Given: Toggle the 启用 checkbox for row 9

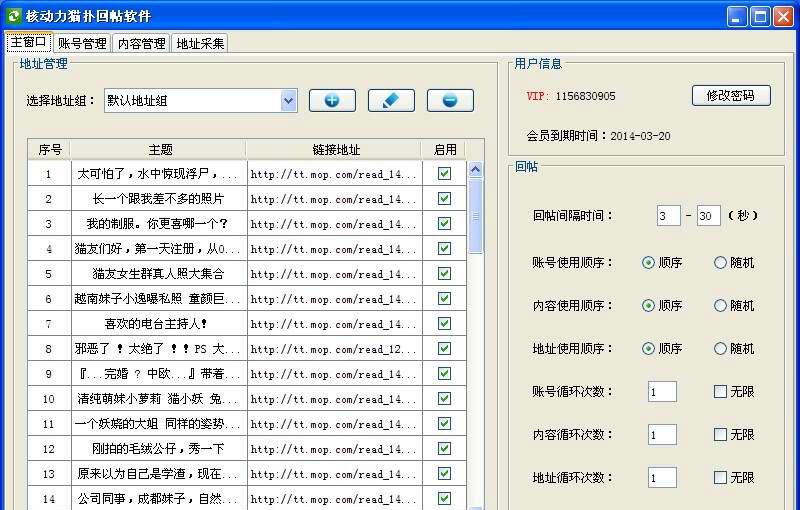Looking at the screenshot, I should click(444, 374).
